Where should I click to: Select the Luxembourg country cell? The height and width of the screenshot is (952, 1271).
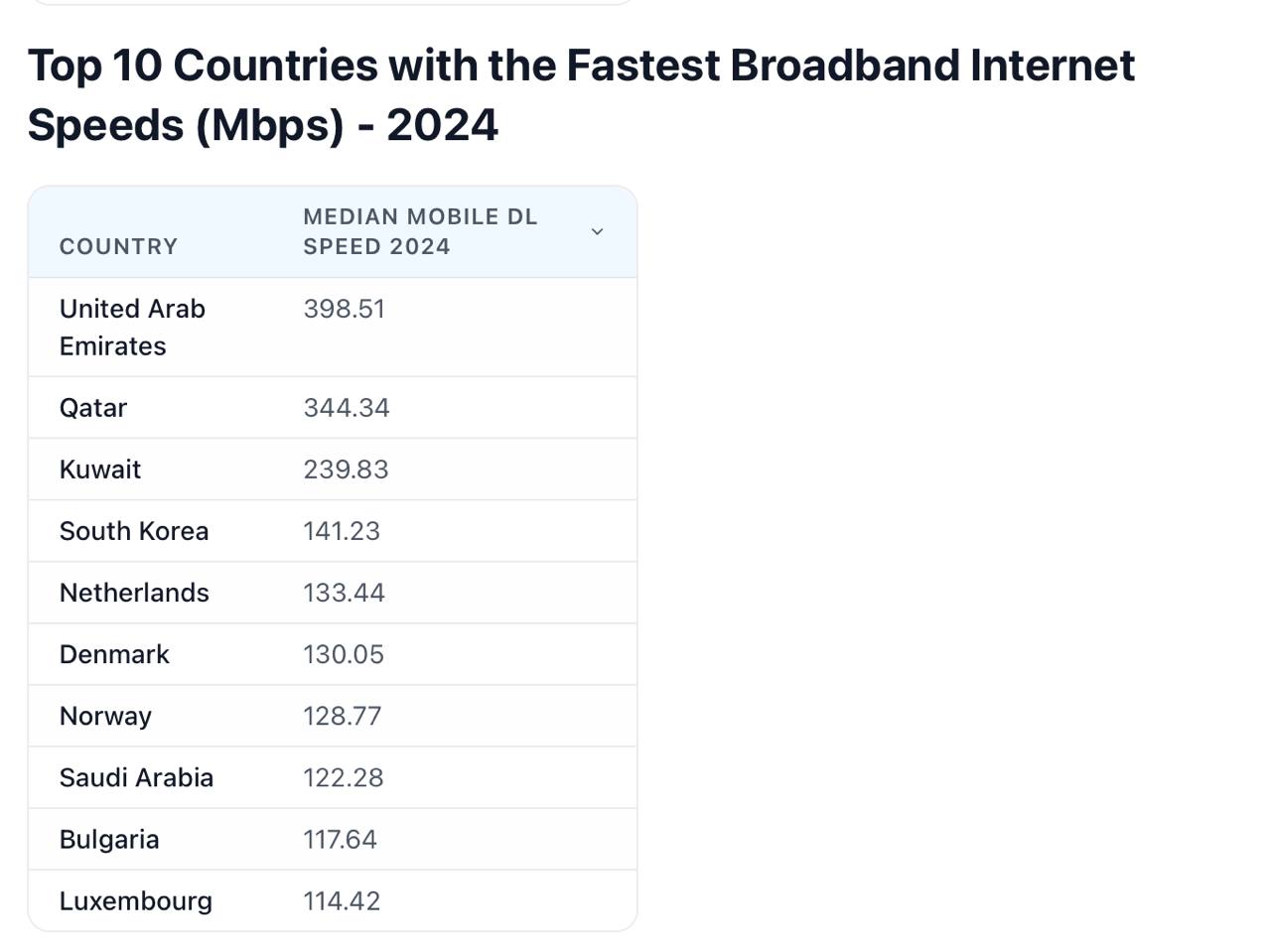click(136, 900)
